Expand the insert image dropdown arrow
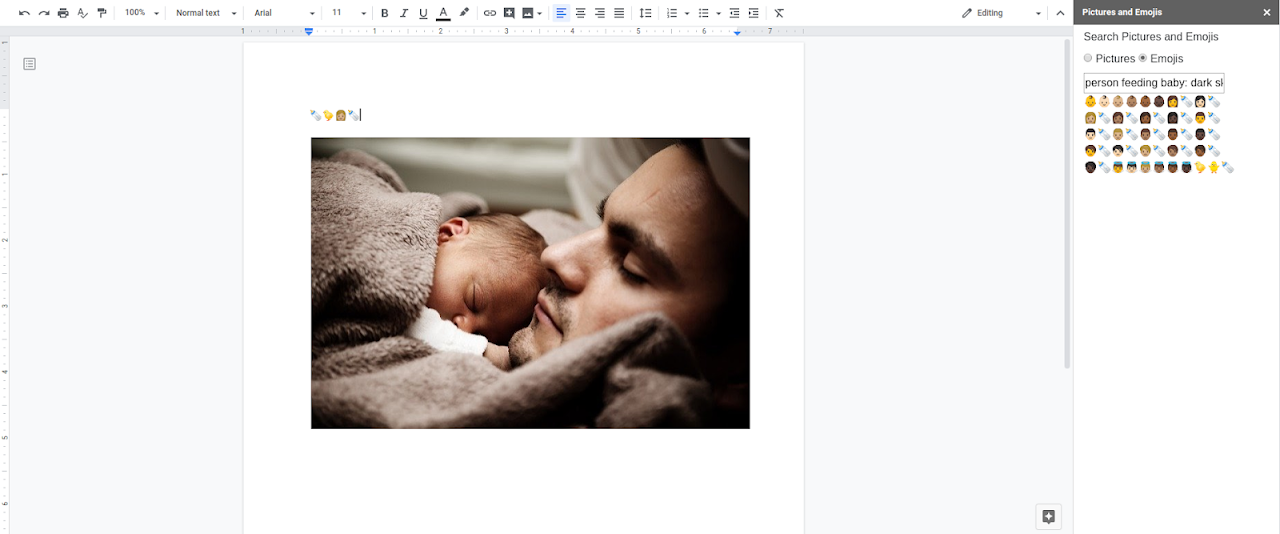 click(540, 13)
